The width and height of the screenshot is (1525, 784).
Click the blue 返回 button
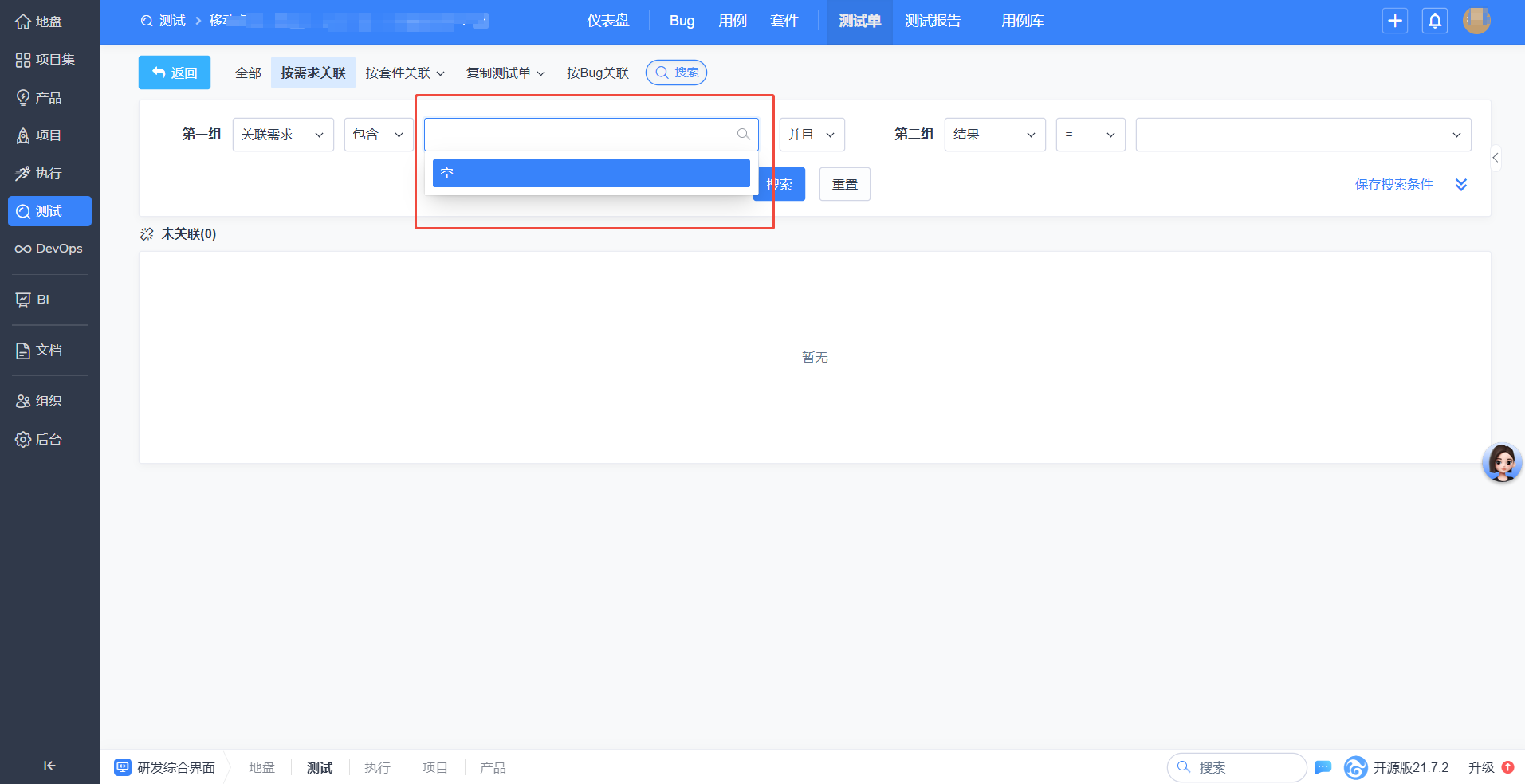[175, 73]
